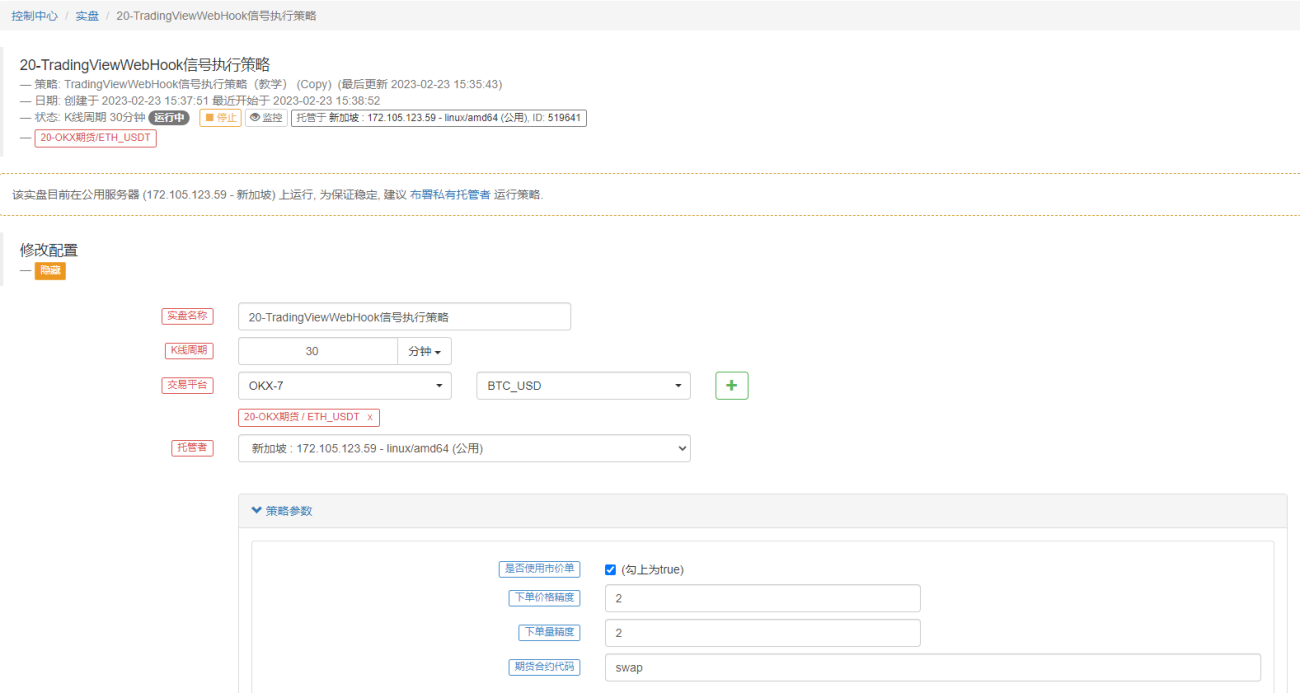Click the 托管者 label
This screenshot has width=1300, height=693.
click(x=192, y=448)
